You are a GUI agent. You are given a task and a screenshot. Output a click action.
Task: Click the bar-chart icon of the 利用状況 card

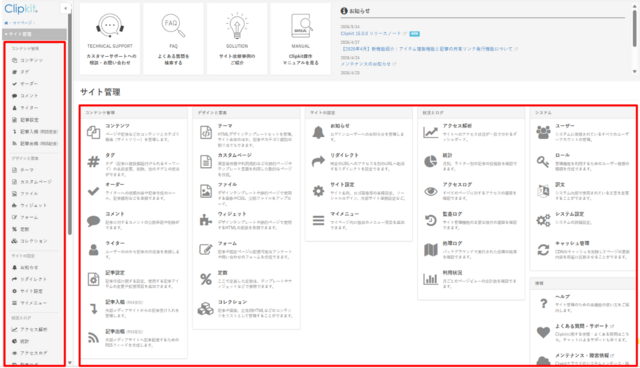(431, 279)
